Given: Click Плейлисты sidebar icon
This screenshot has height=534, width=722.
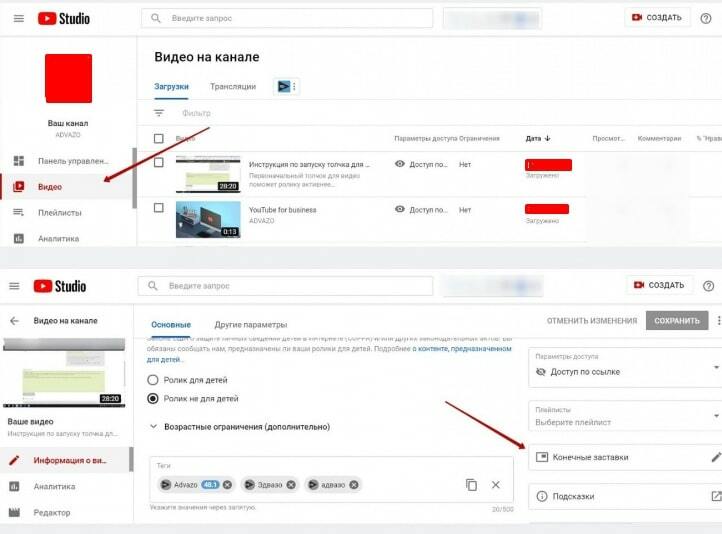Looking at the screenshot, I should tap(18, 212).
